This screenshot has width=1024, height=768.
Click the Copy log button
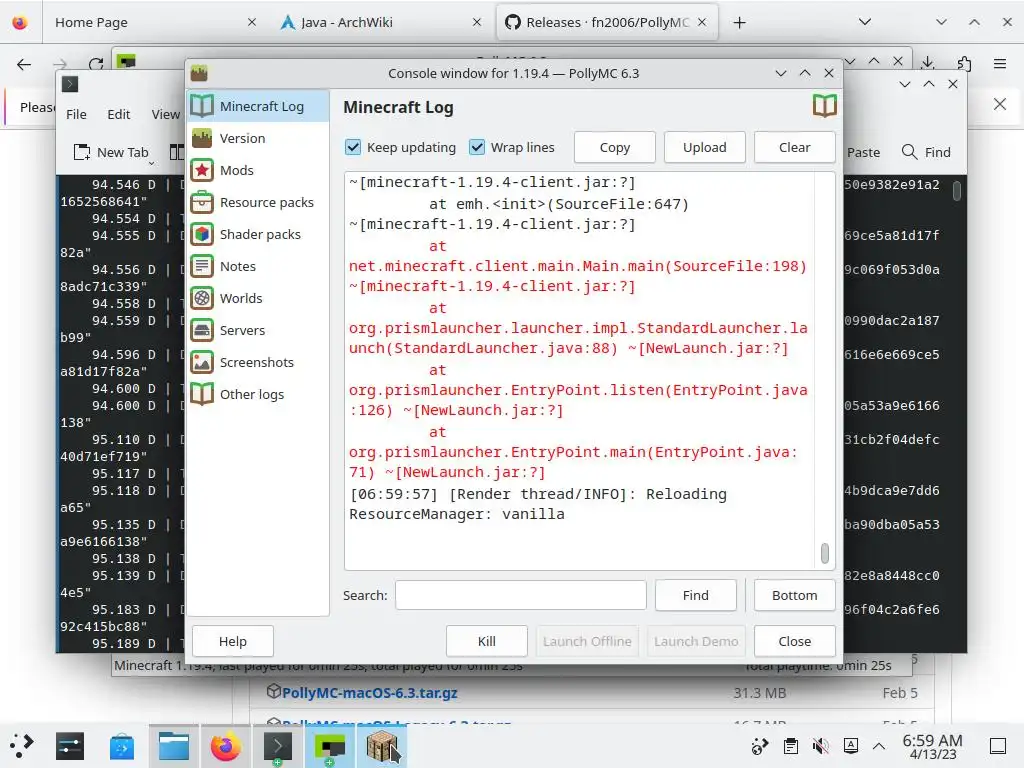click(615, 148)
